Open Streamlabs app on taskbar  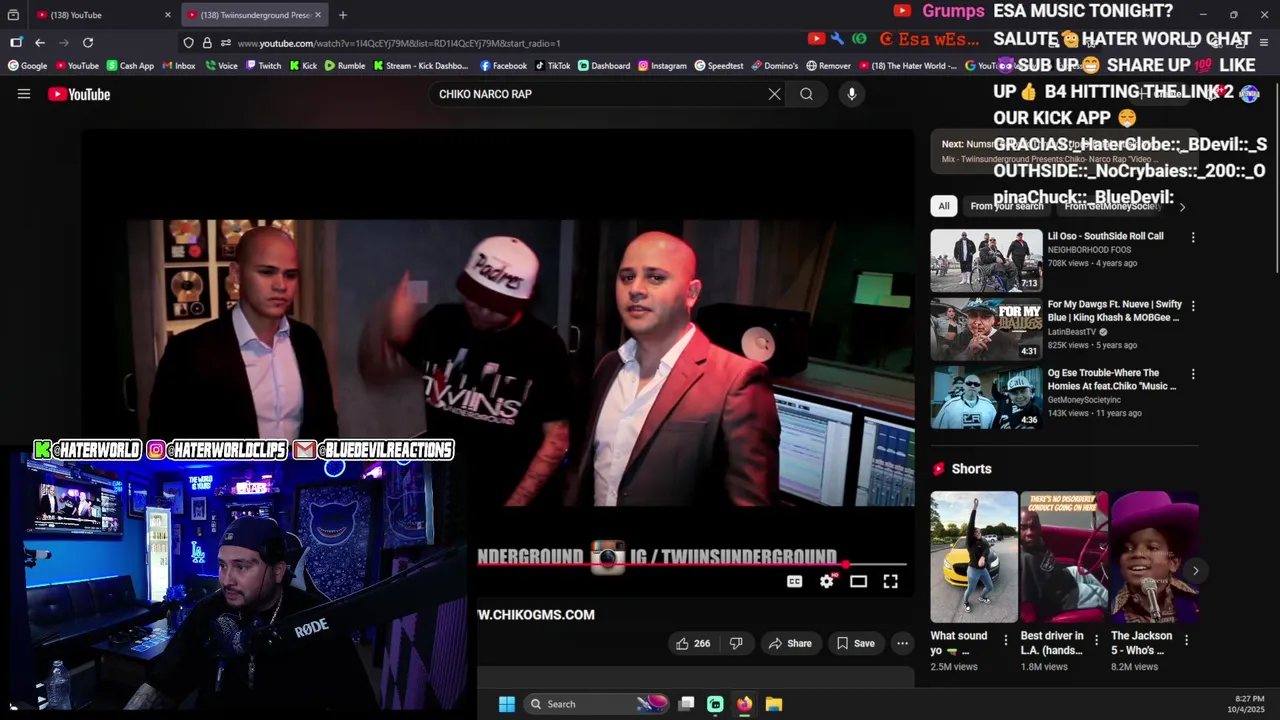[715, 704]
